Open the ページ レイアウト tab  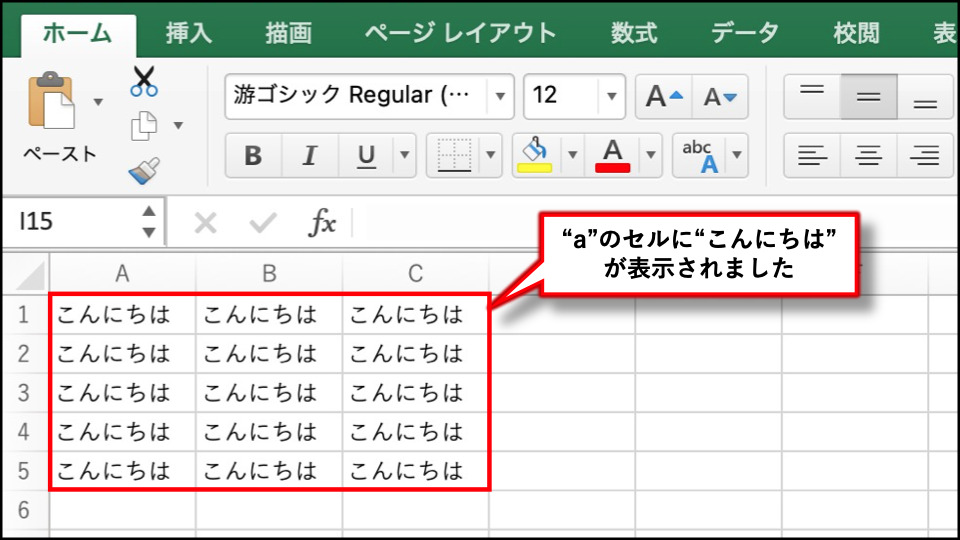click(460, 34)
